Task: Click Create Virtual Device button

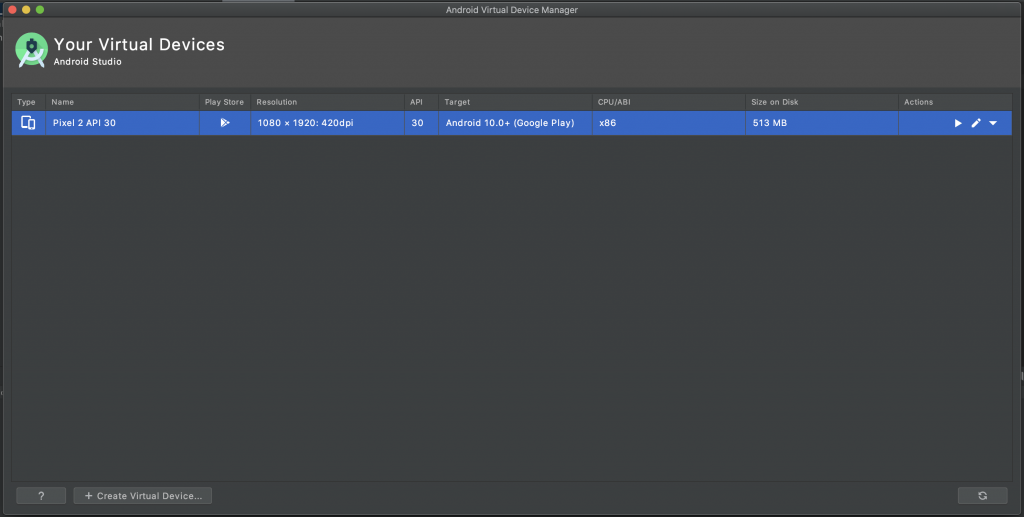Action: click(x=142, y=495)
